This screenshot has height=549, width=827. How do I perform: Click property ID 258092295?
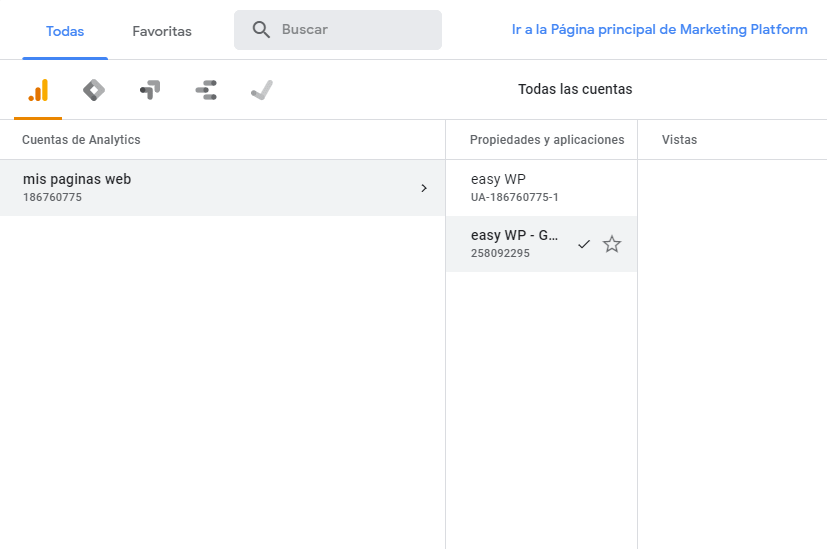[x=500, y=253]
